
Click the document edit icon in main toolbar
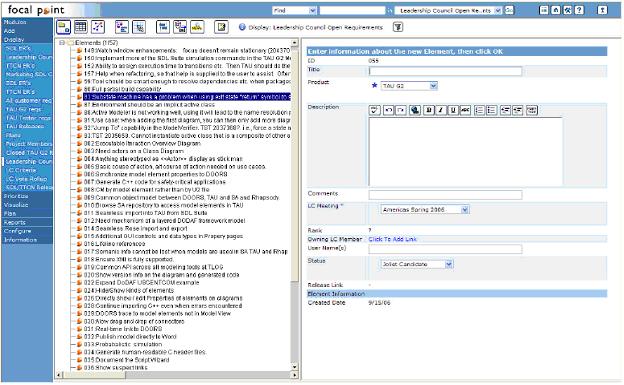click(x=221, y=27)
